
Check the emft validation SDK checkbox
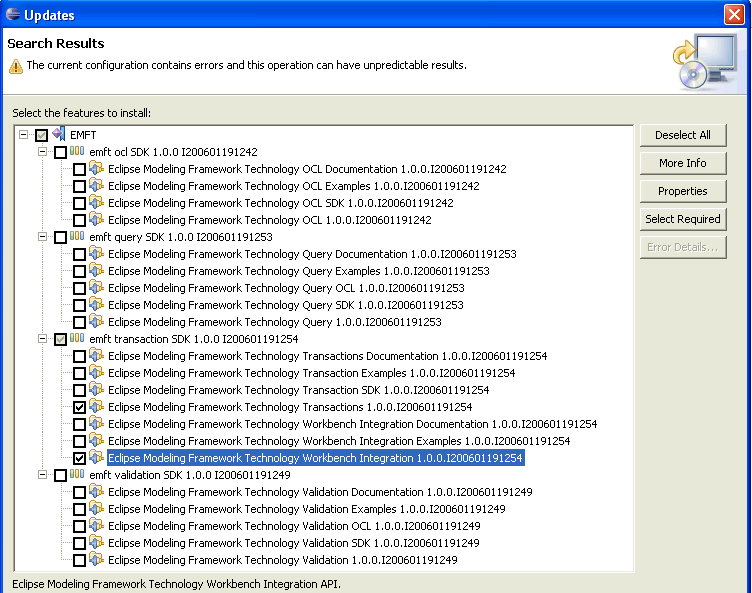pos(60,475)
